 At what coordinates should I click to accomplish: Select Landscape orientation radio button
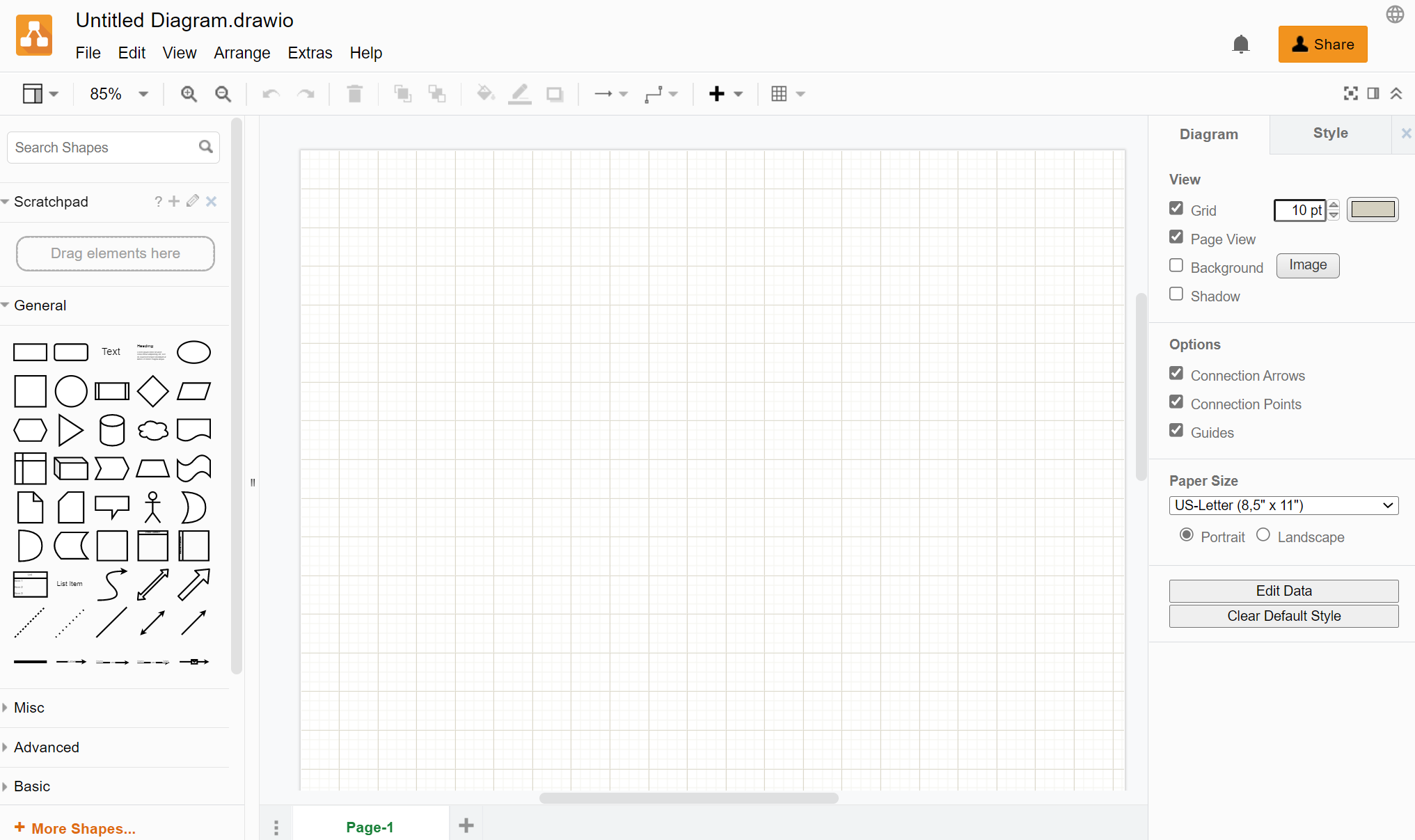point(1263,535)
